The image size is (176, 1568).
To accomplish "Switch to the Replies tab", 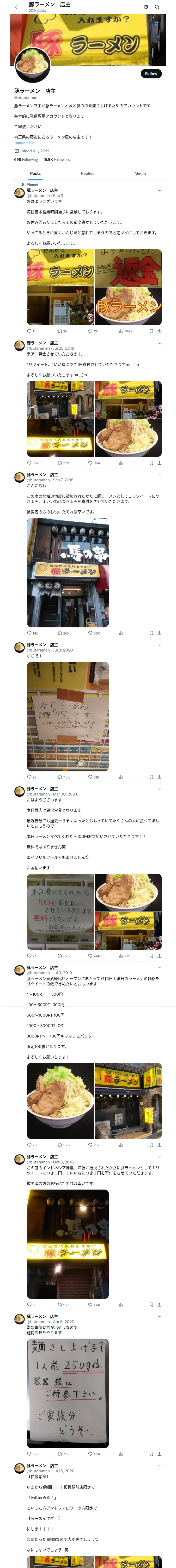I will 87,174.
